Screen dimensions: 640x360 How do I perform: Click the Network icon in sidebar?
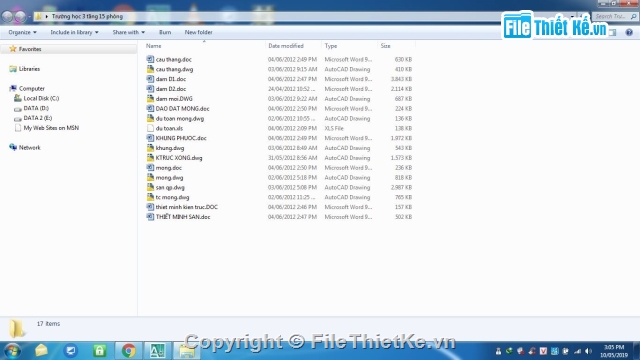point(13,147)
